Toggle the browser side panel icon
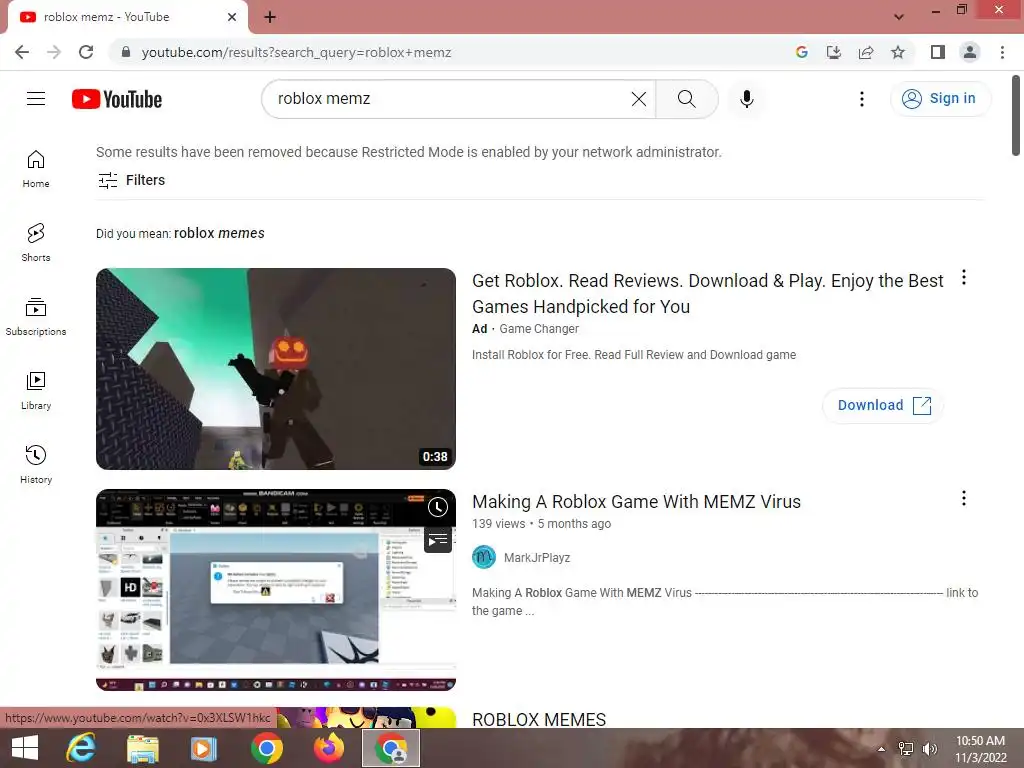The height and width of the screenshot is (768, 1024). [x=938, y=52]
